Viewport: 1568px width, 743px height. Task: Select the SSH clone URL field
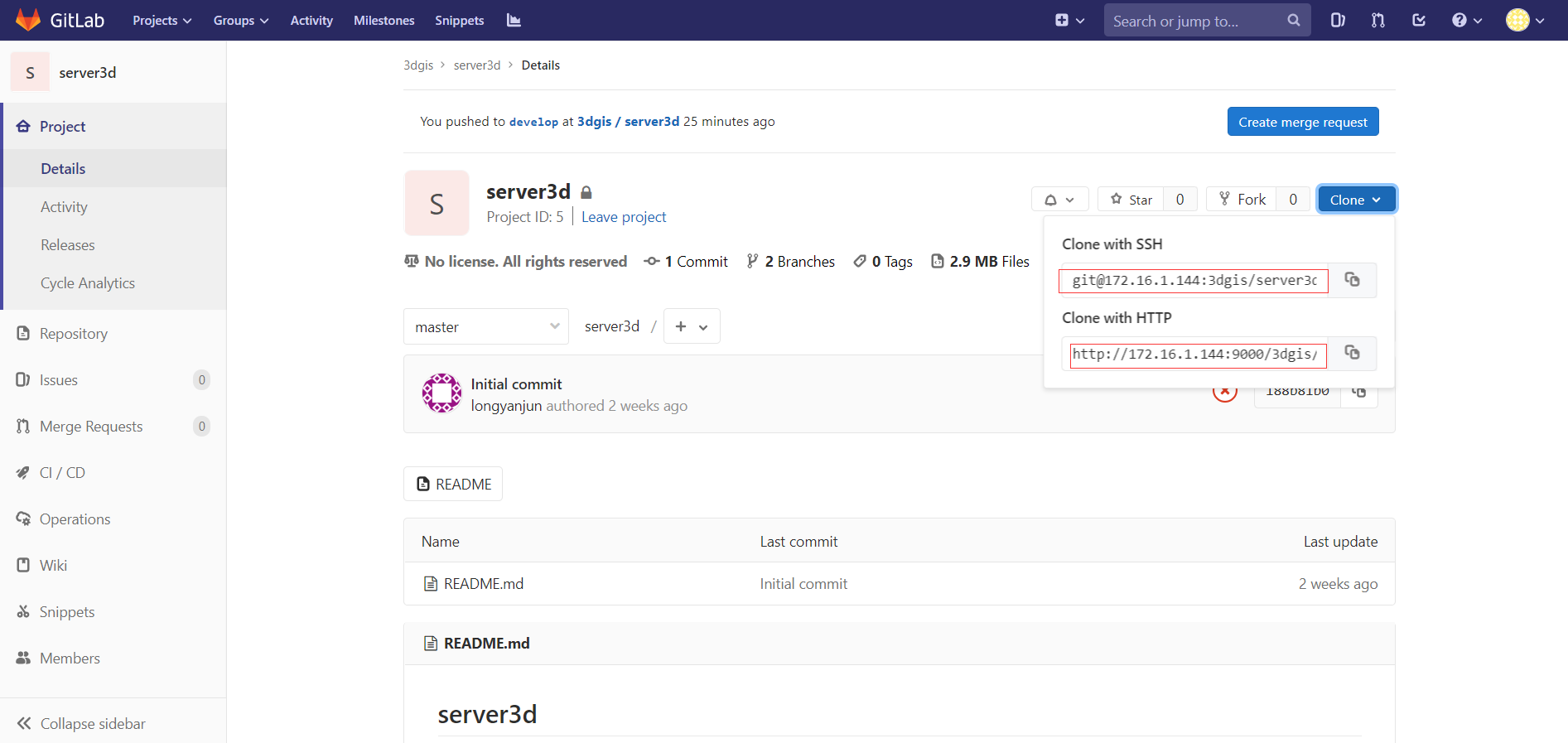pyautogui.click(x=1194, y=280)
